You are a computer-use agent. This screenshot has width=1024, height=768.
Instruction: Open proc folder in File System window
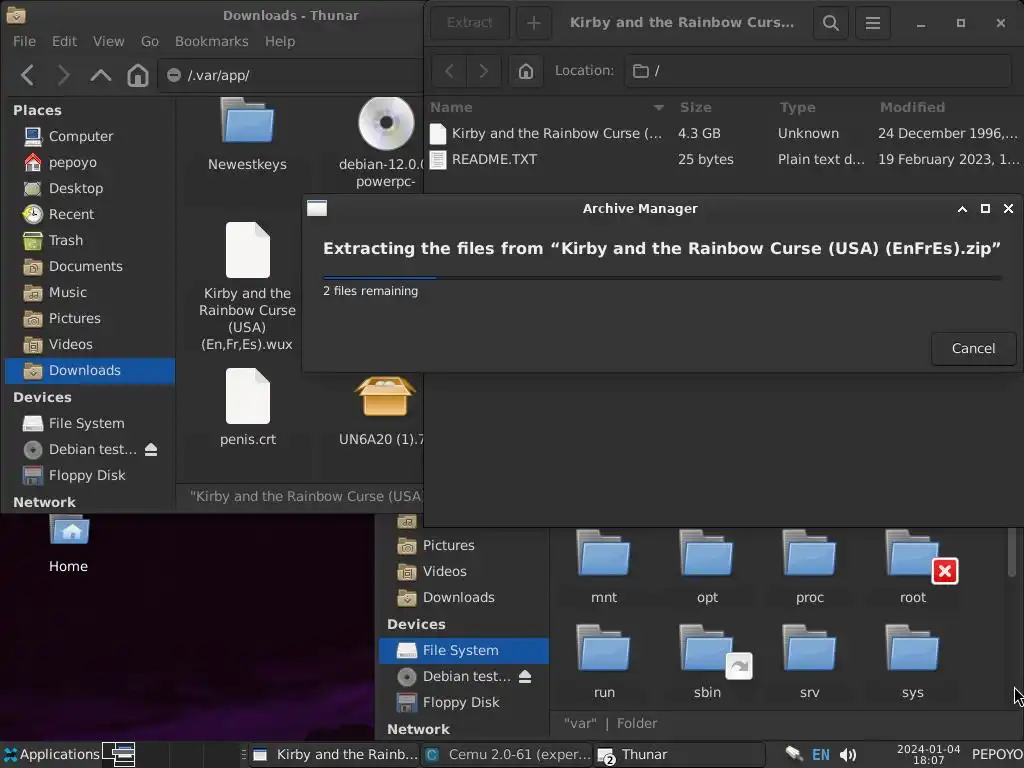coord(810,567)
